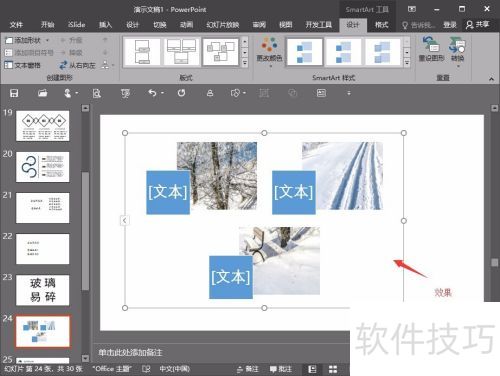Click the start-slideshow icon beside print preview
500x376 pixels.
point(125,93)
